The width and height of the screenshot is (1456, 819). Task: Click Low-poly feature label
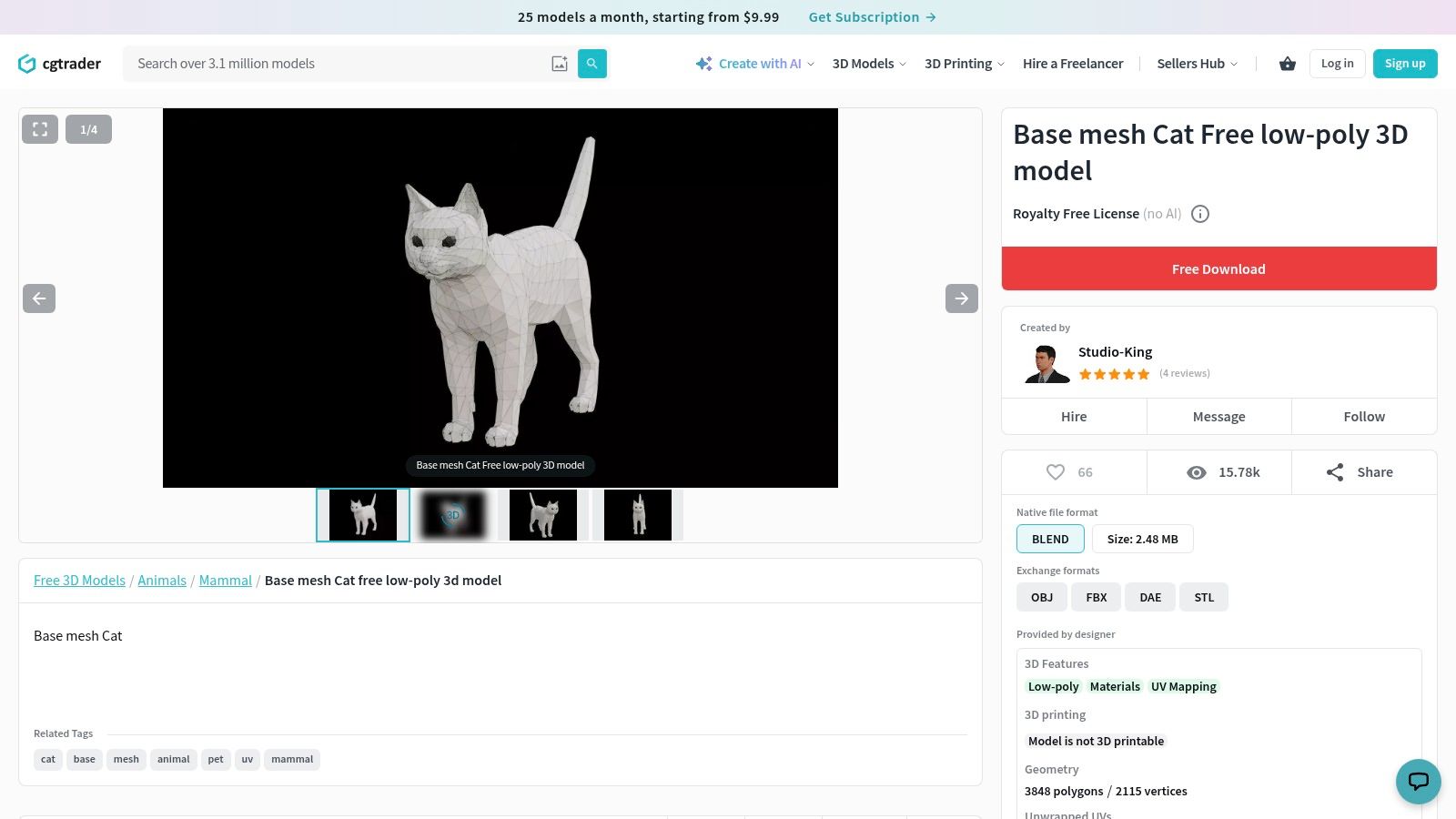point(1054,687)
